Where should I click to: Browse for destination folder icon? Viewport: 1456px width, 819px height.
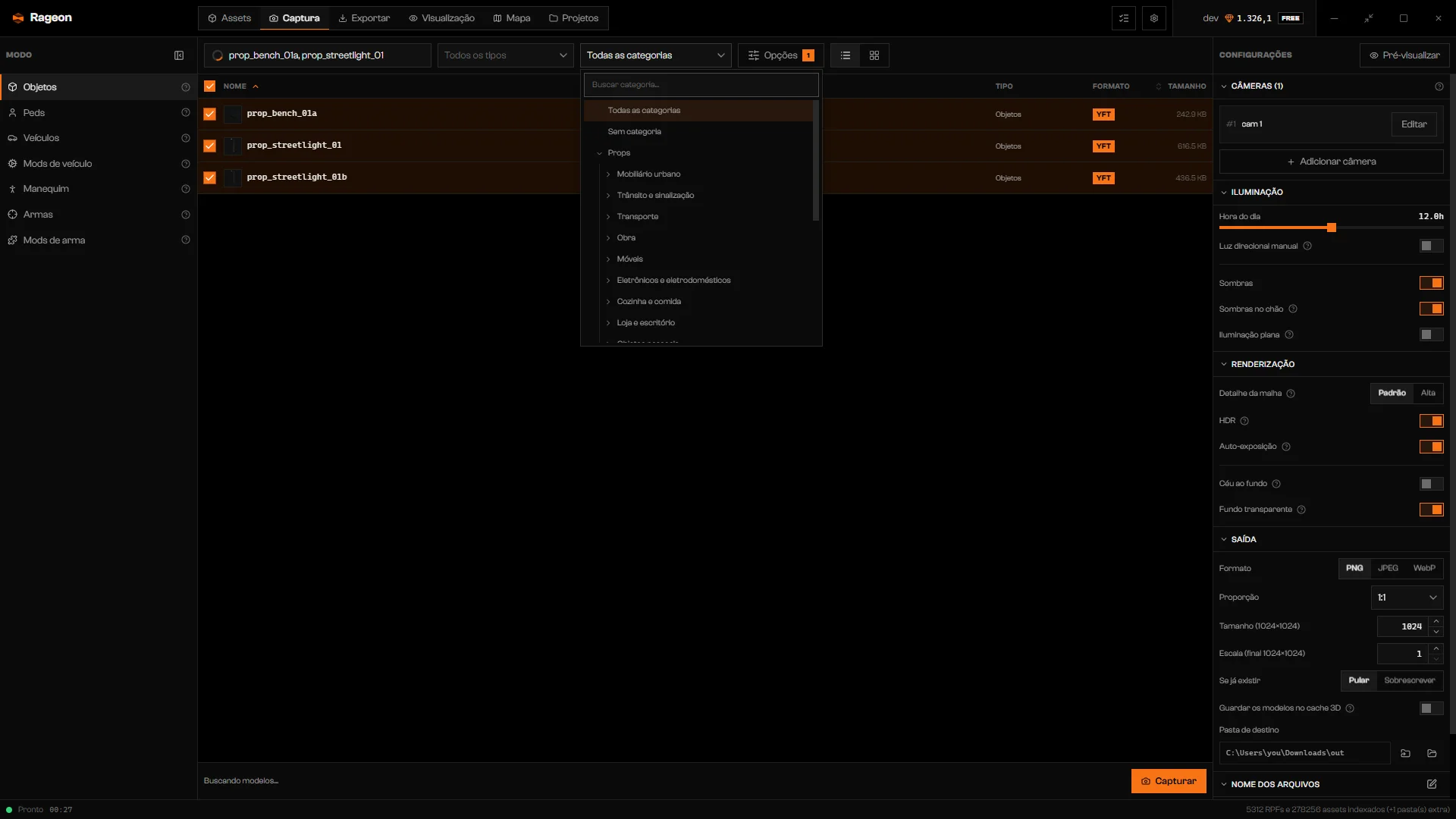(x=1405, y=753)
